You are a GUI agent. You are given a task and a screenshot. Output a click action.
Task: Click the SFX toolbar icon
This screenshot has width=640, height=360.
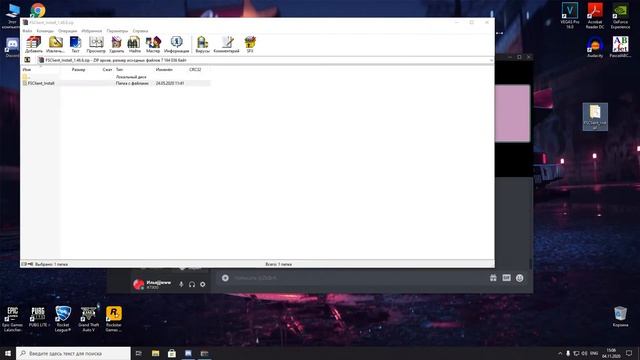pos(250,44)
